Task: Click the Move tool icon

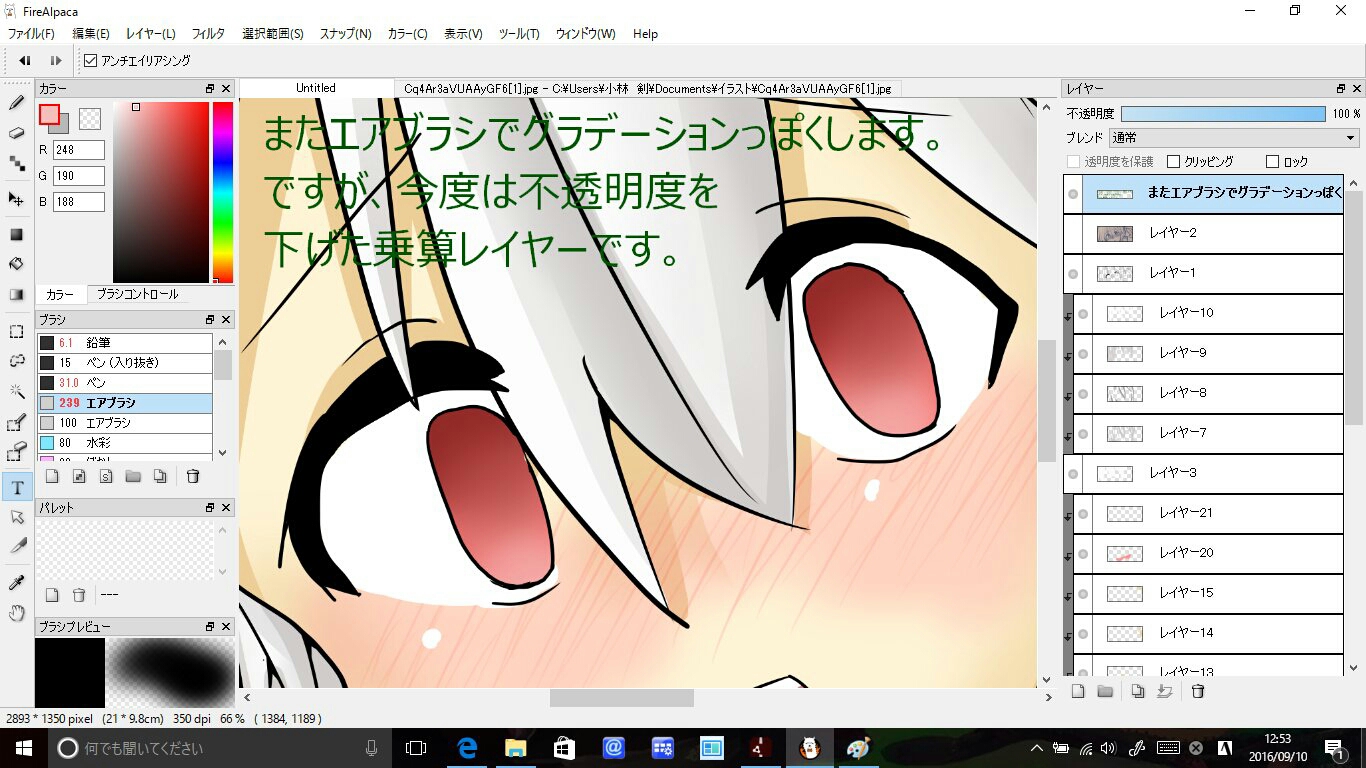Action: click(17, 199)
